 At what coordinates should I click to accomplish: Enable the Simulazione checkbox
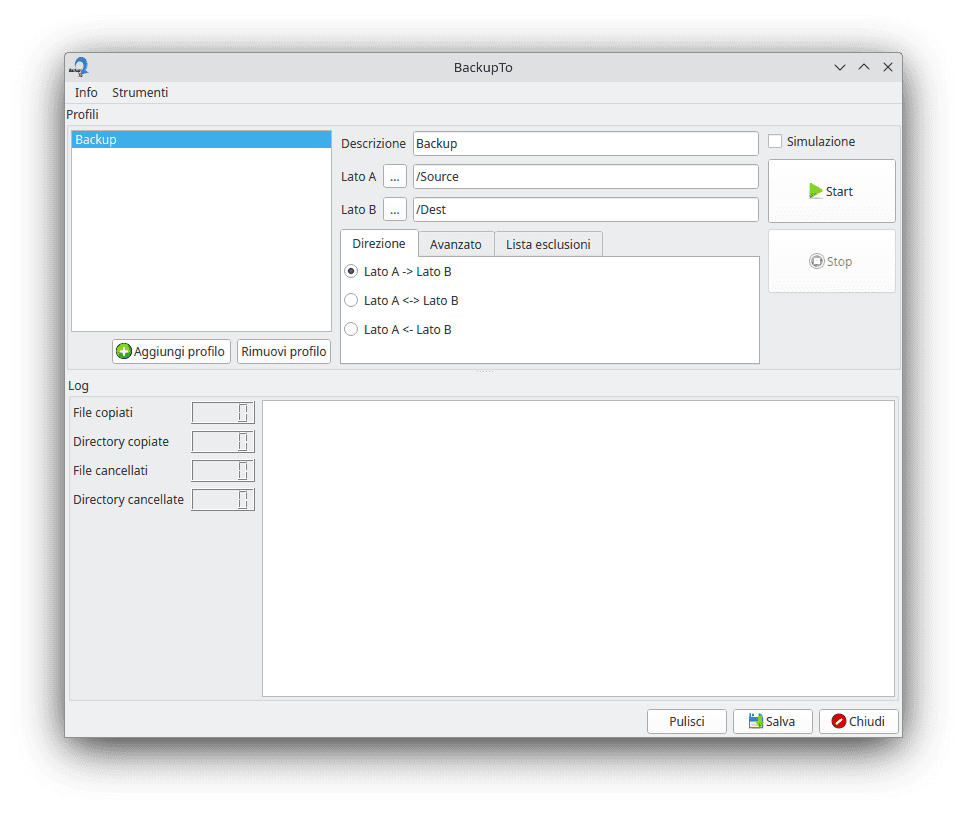click(775, 141)
